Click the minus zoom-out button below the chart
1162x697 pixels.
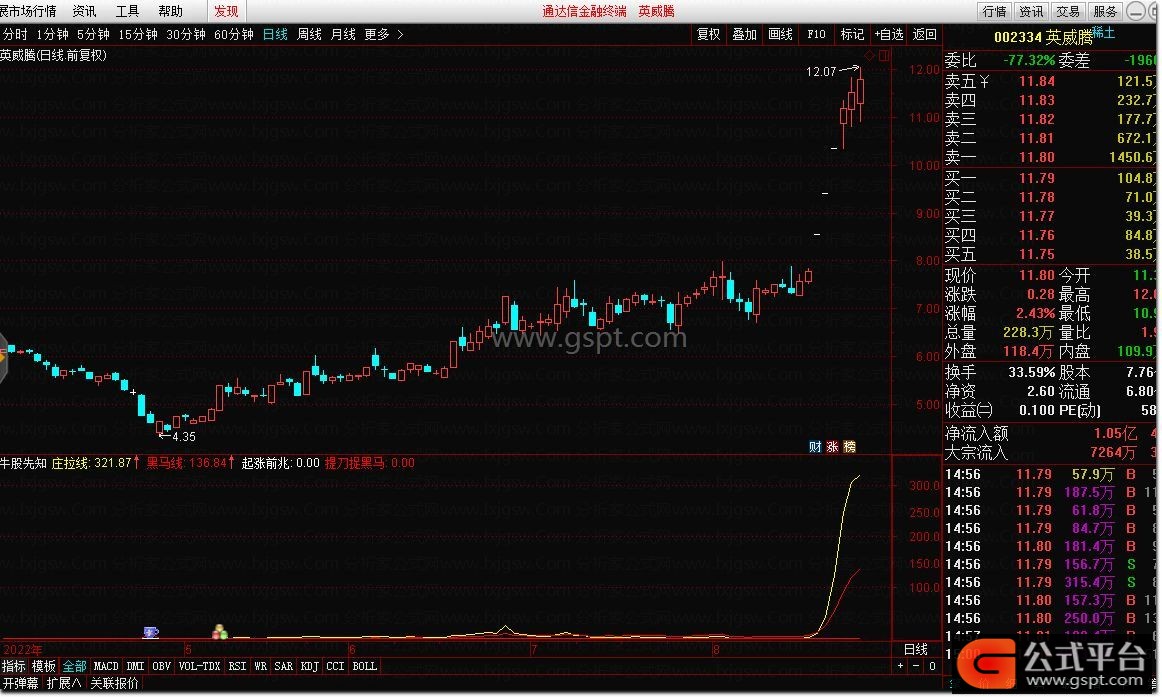(x=916, y=666)
